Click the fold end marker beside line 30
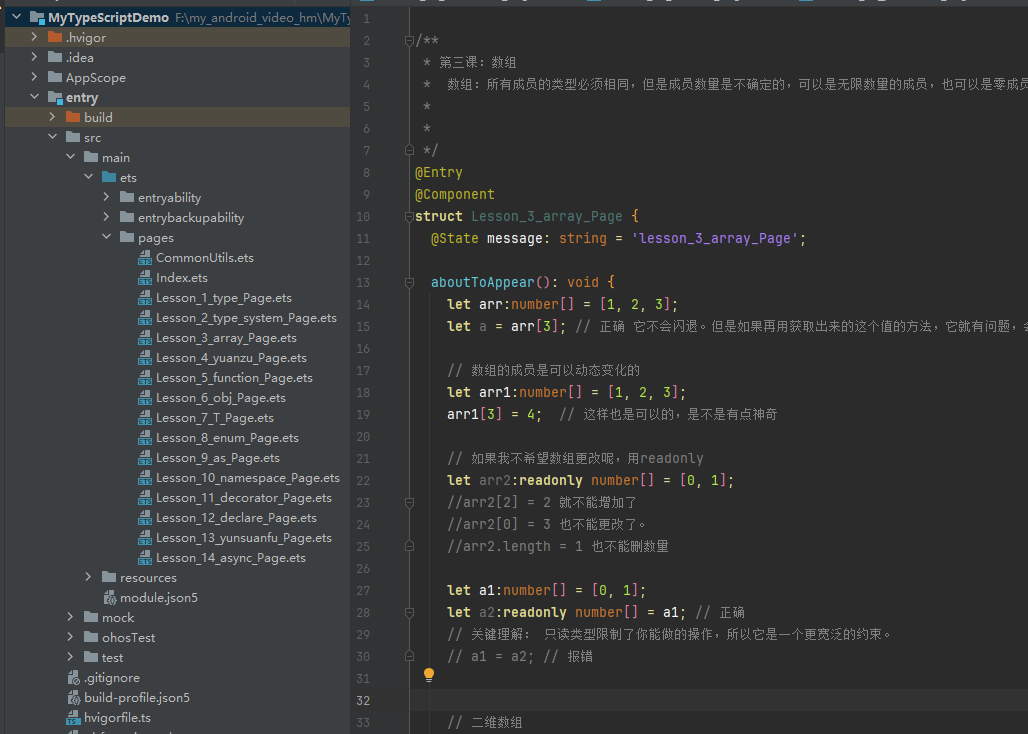The height and width of the screenshot is (734, 1028). pos(409,657)
